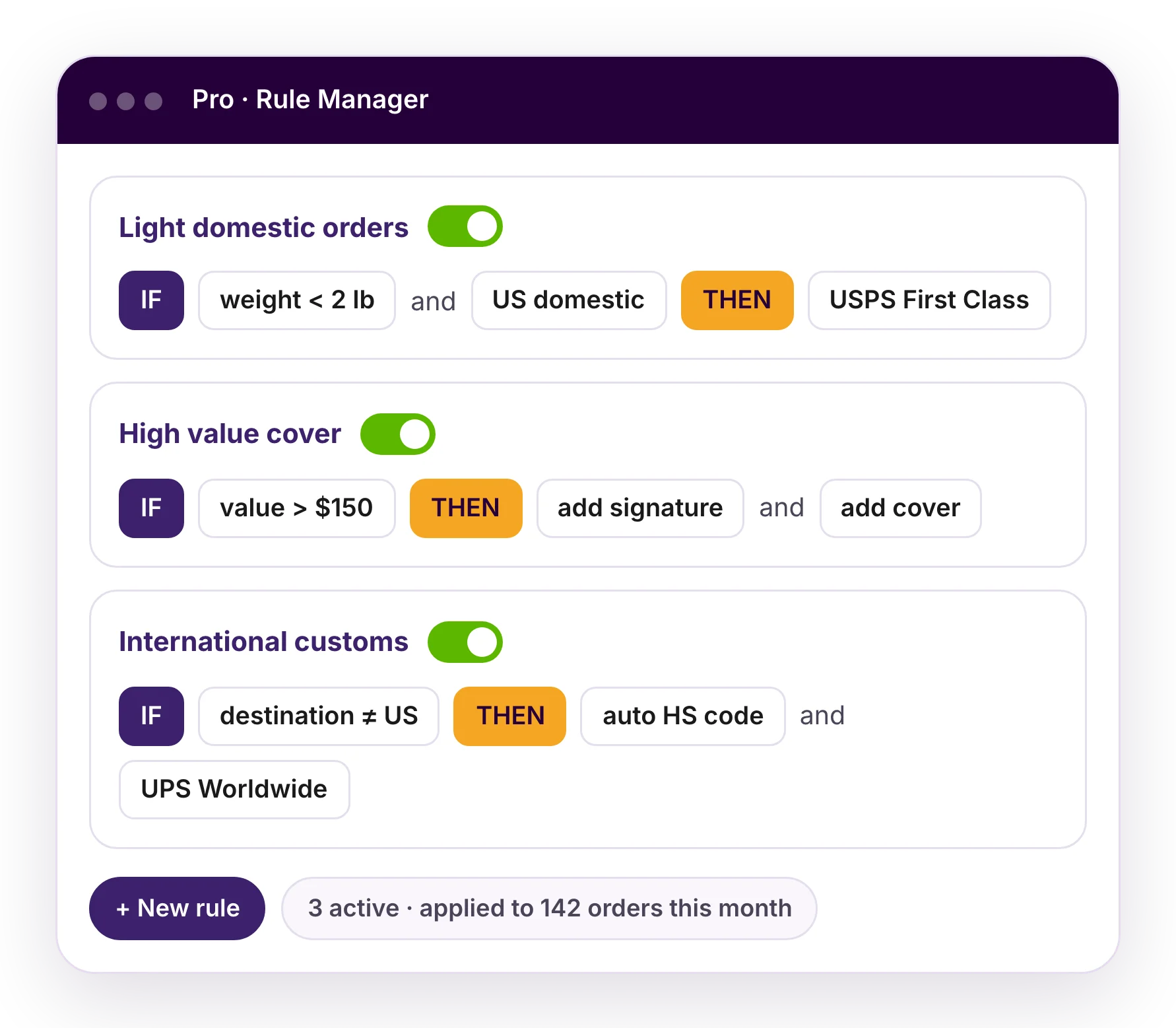Screen dimensions: 1176x1028
Task: Open the UPS Worldwide action chip
Action: [234, 790]
